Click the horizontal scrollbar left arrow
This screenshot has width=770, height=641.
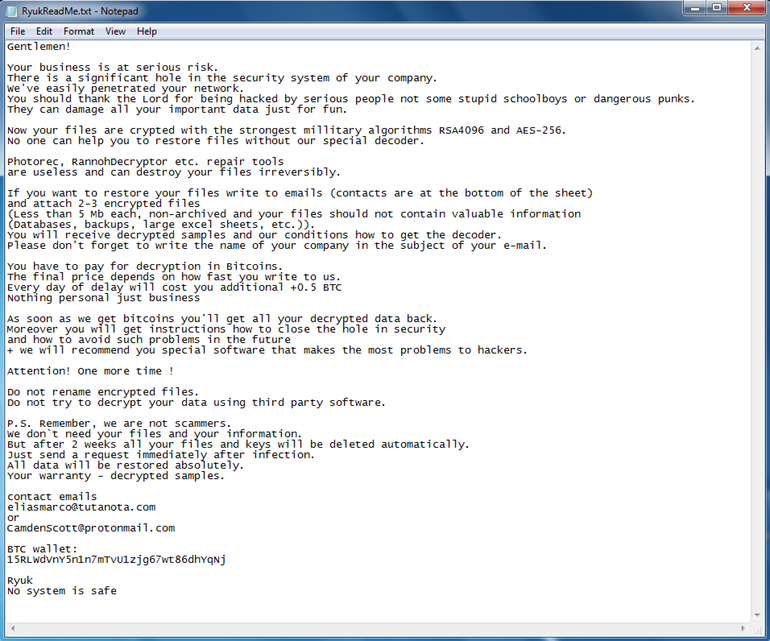click(x=12, y=628)
